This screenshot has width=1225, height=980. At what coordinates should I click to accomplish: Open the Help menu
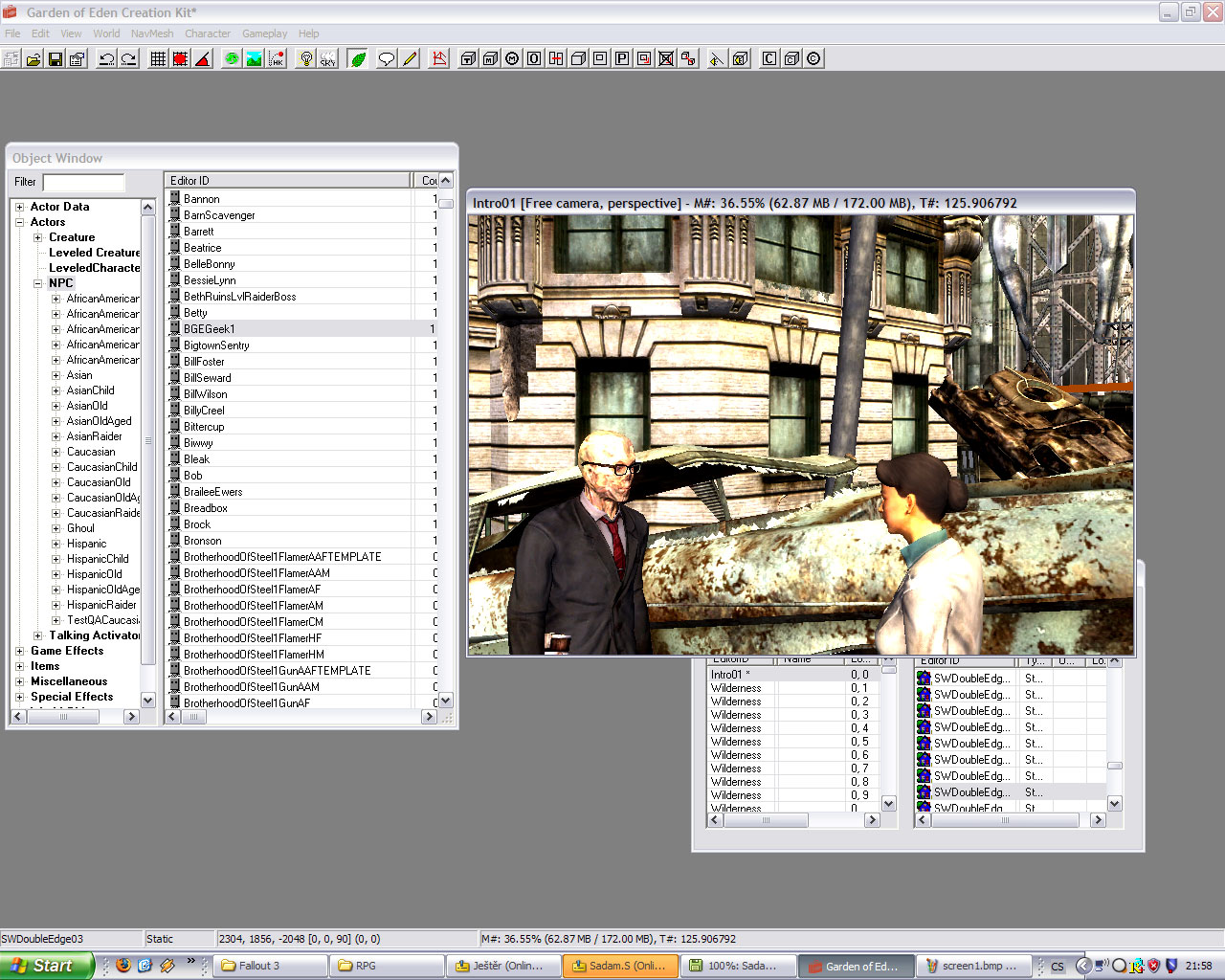[x=308, y=33]
